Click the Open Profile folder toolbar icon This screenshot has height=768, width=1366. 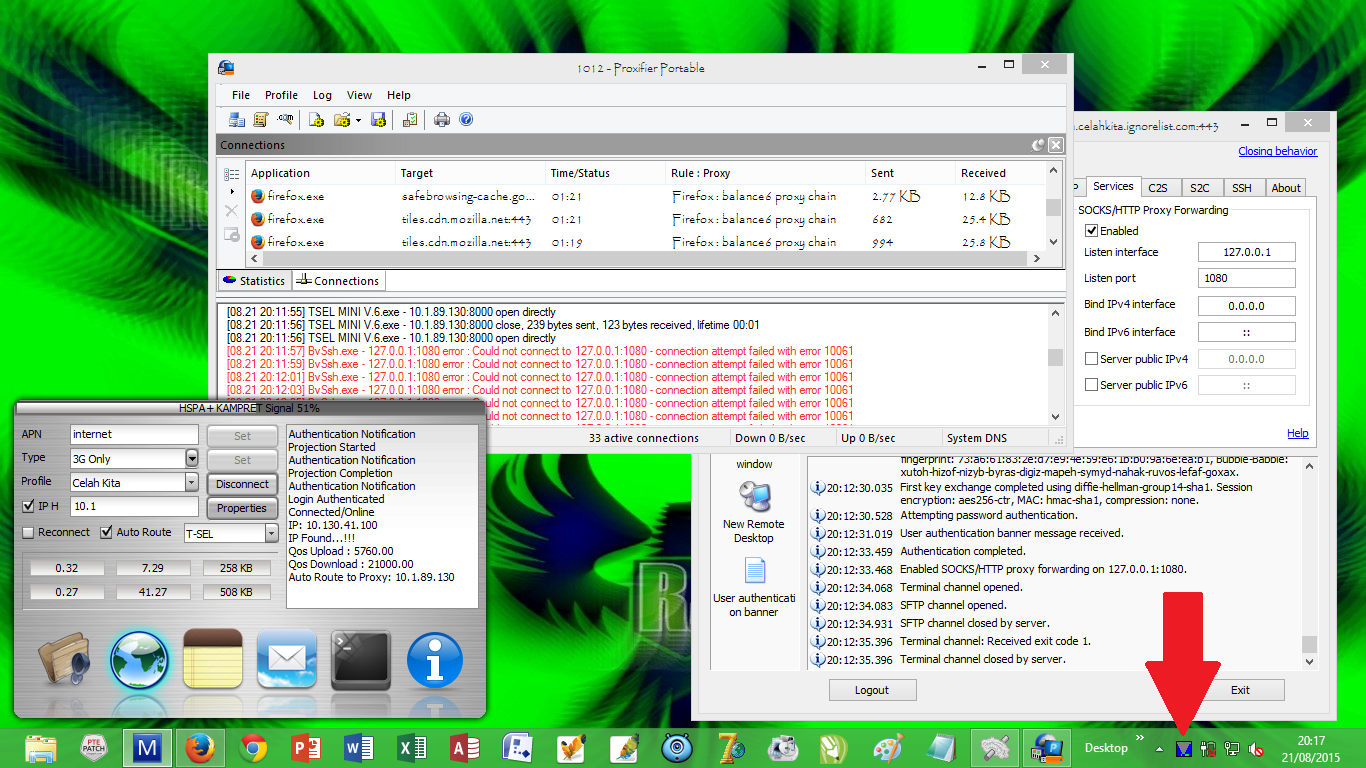[342, 120]
